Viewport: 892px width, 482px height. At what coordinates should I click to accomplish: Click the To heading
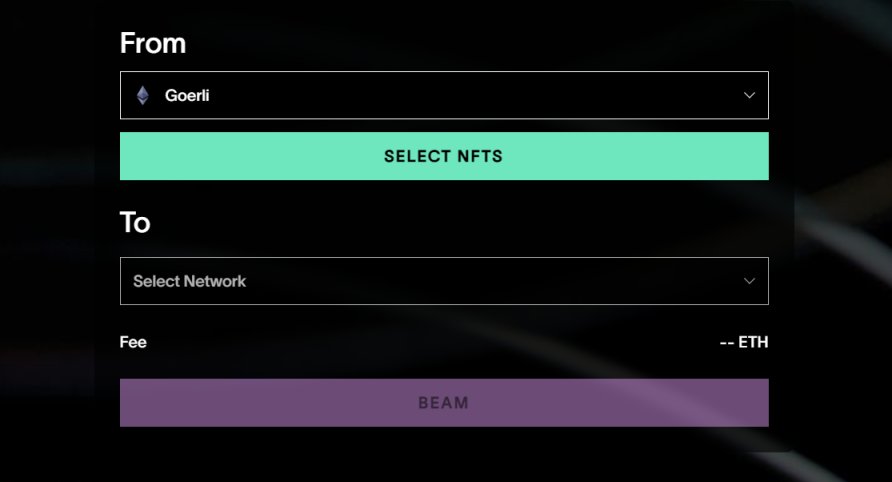pos(135,222)
